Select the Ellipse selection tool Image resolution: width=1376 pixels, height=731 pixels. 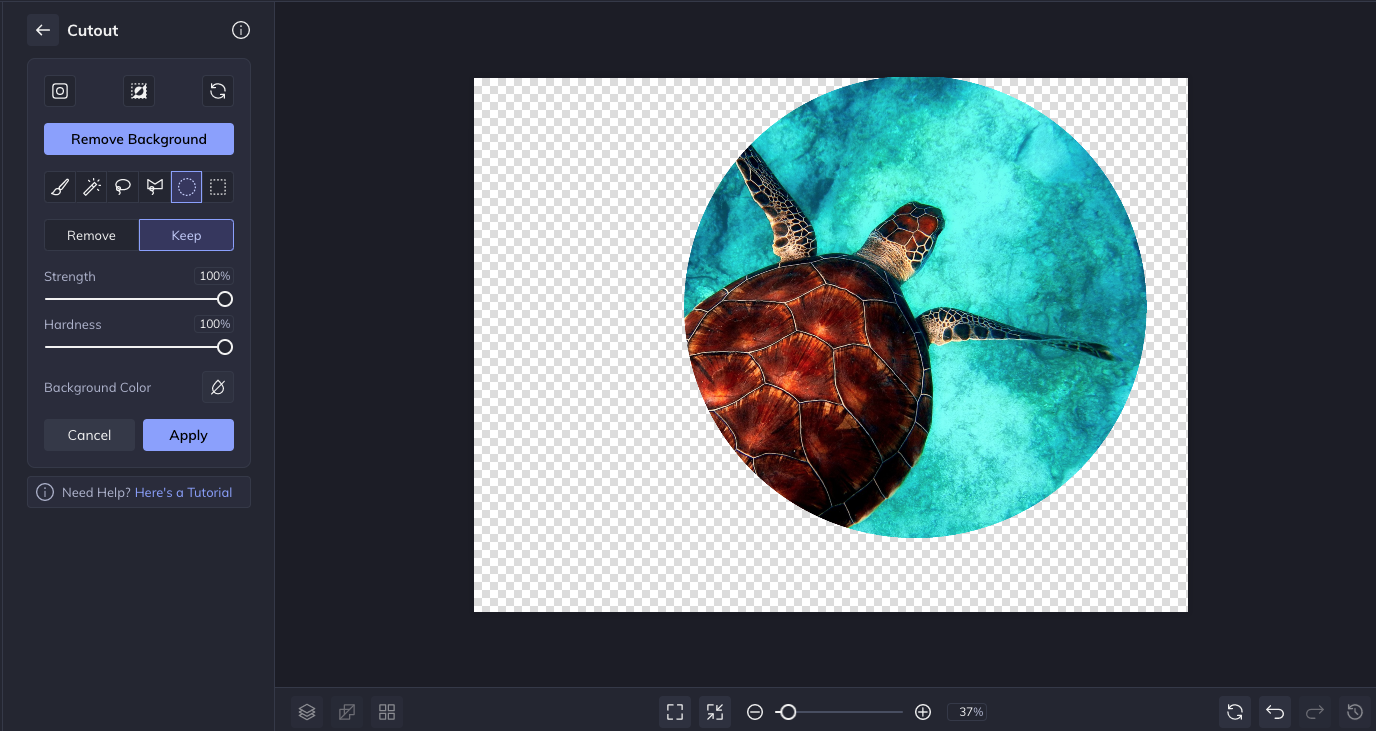pyautogui.click(x=187, y=187)
